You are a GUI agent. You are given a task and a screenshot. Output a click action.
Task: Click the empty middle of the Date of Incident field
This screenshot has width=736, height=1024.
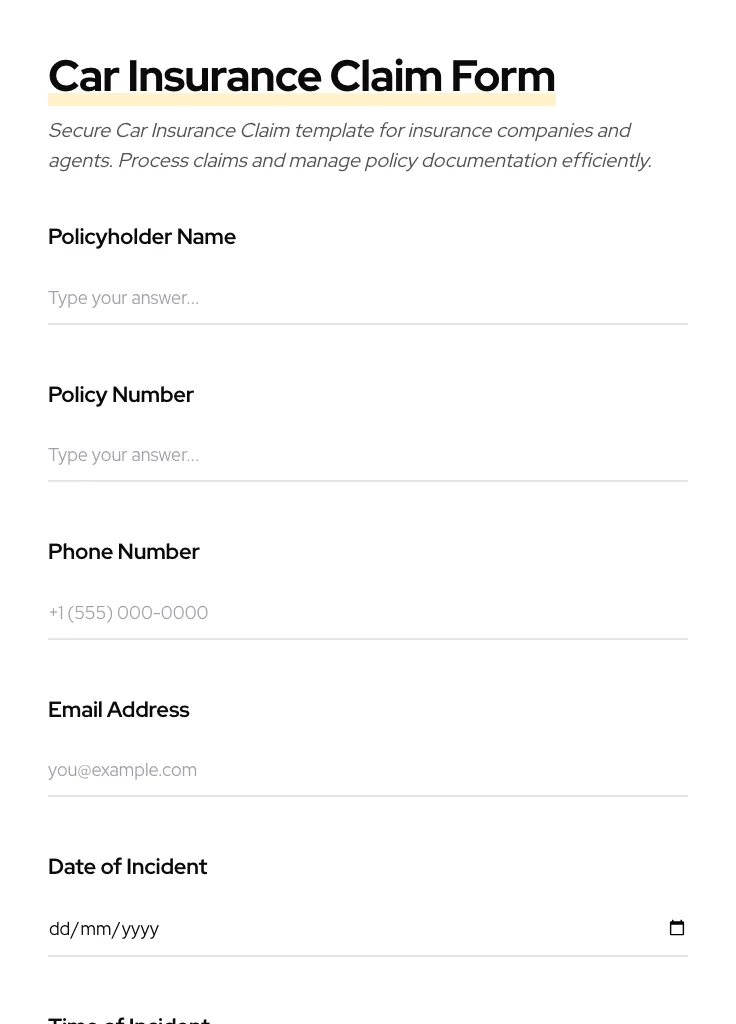[x=400, y=929]
